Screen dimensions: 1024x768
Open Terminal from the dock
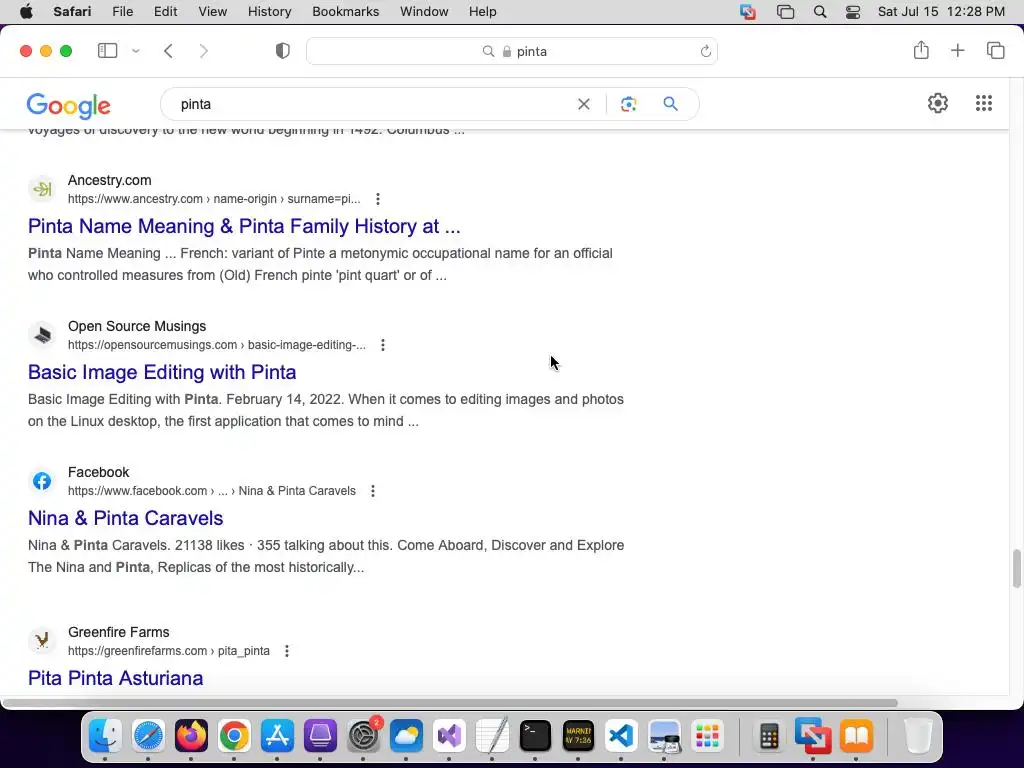click(535, 737)
